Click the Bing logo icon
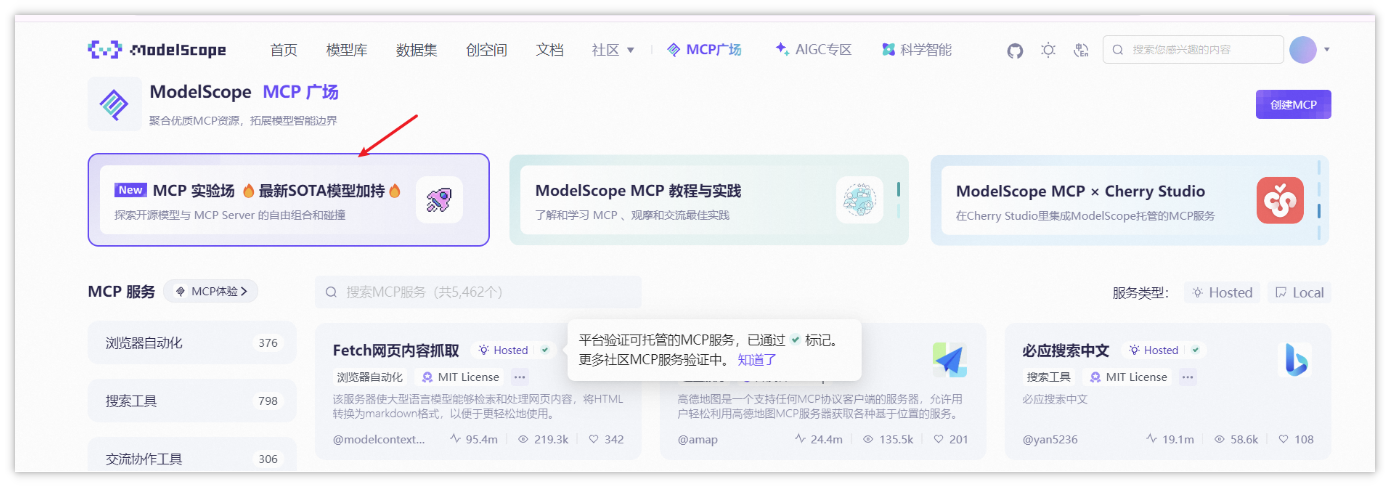1390x487 pixels. tap(1294, 360)
